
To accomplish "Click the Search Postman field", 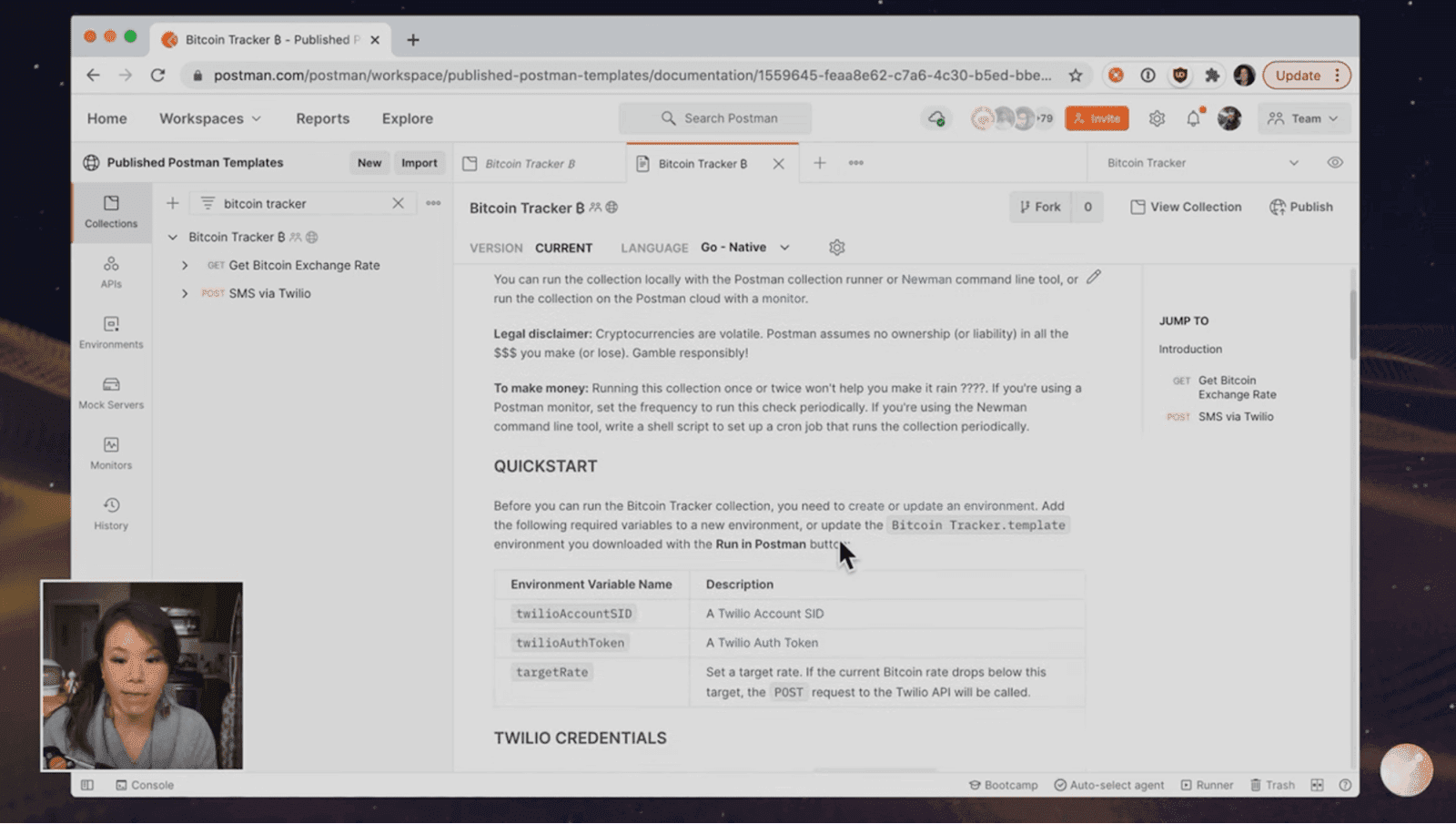I will [x=715, y=118].
